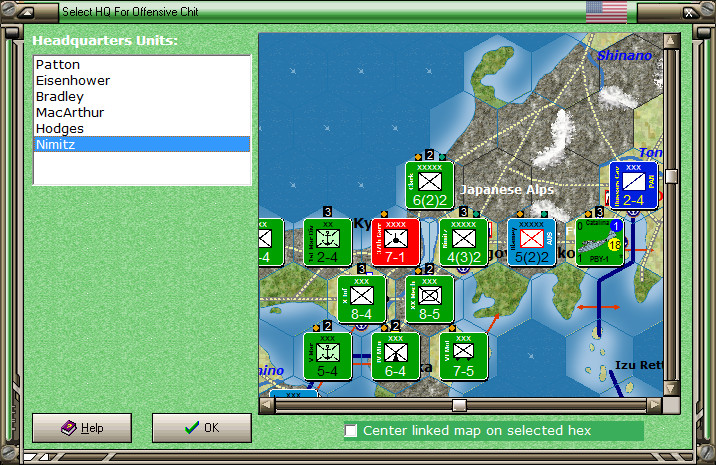Viewport: 716px width, 465px height.
Task: Click the Catalina PBY-1 aircraft counter
Action: (x=599, y=243)
